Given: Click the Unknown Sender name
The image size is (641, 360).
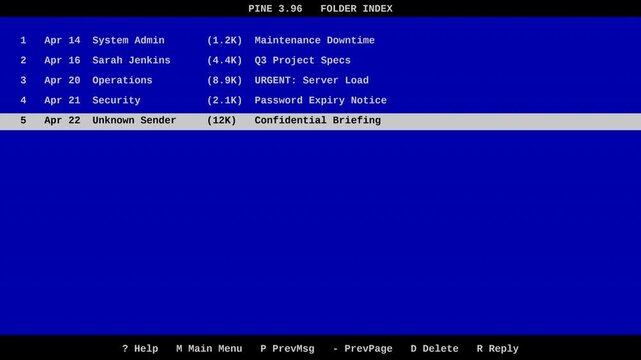Looking at the screenshot, I should [134, 121].
